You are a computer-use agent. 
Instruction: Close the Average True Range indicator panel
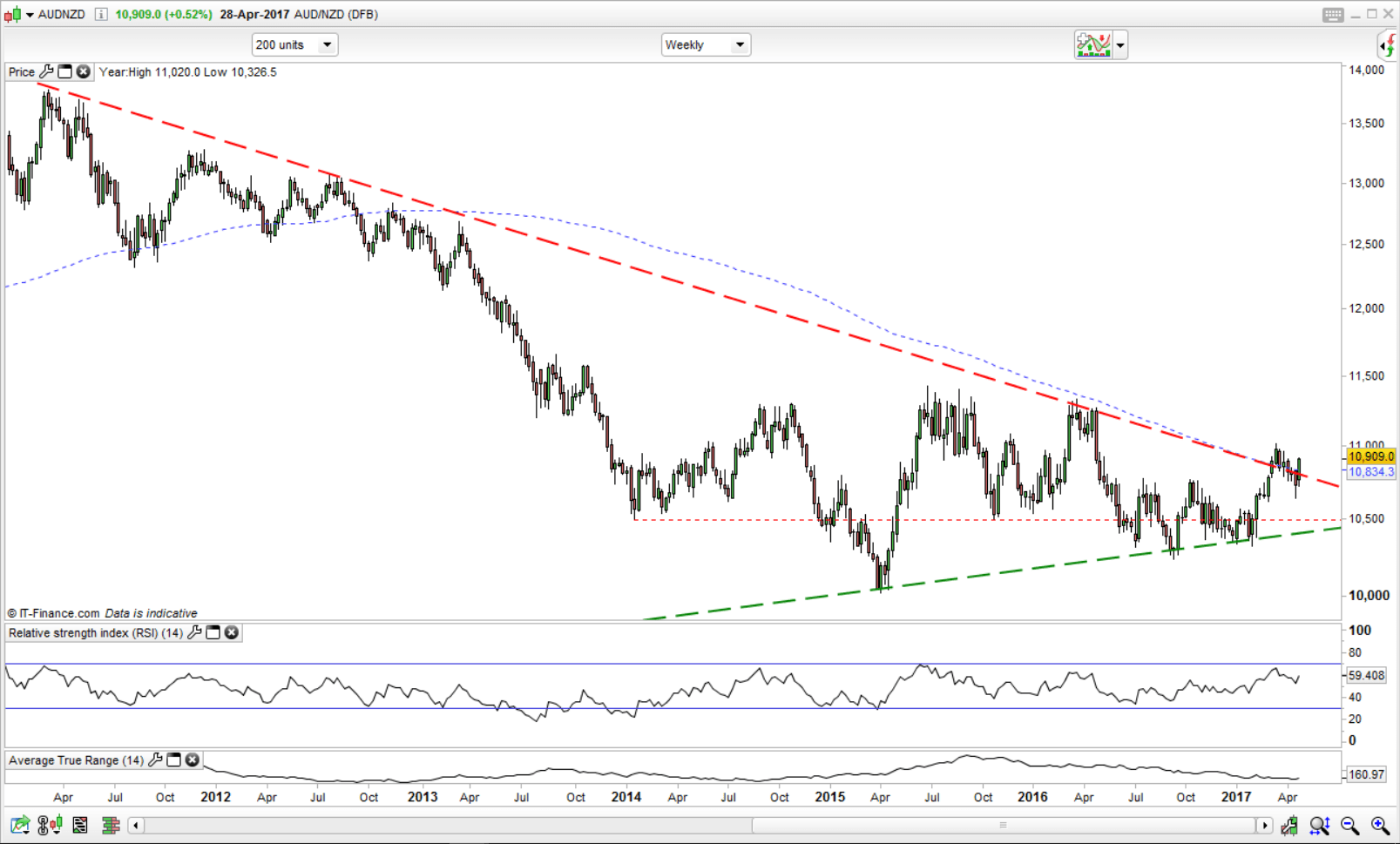[x=192, y=760]
